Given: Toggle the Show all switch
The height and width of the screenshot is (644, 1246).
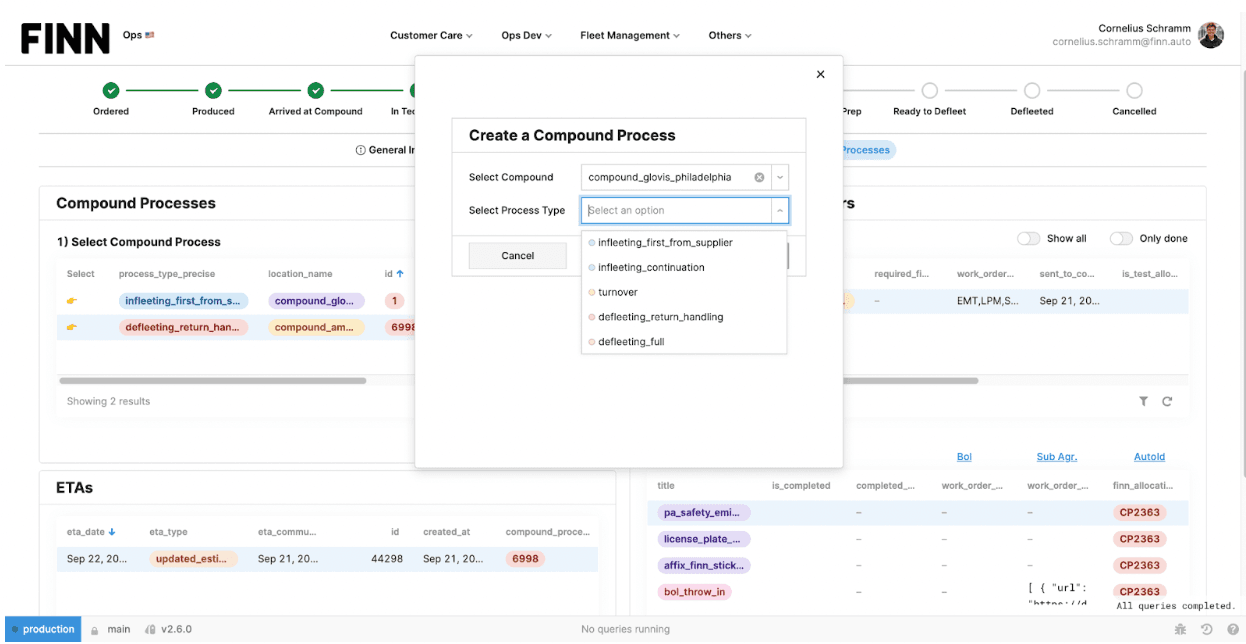Looking at the screenshot, I should pos(1028,238).
